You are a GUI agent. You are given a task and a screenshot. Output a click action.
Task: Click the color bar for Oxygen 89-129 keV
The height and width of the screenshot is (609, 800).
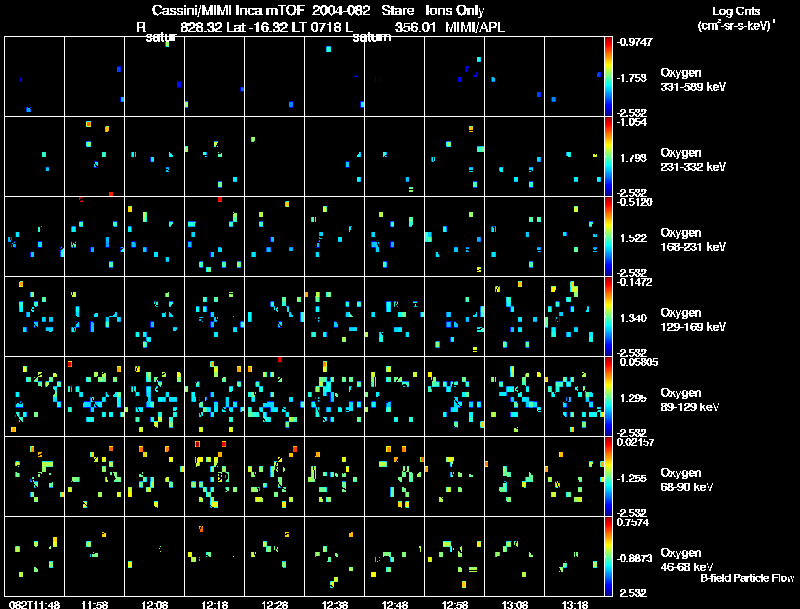tap(610, 396)
